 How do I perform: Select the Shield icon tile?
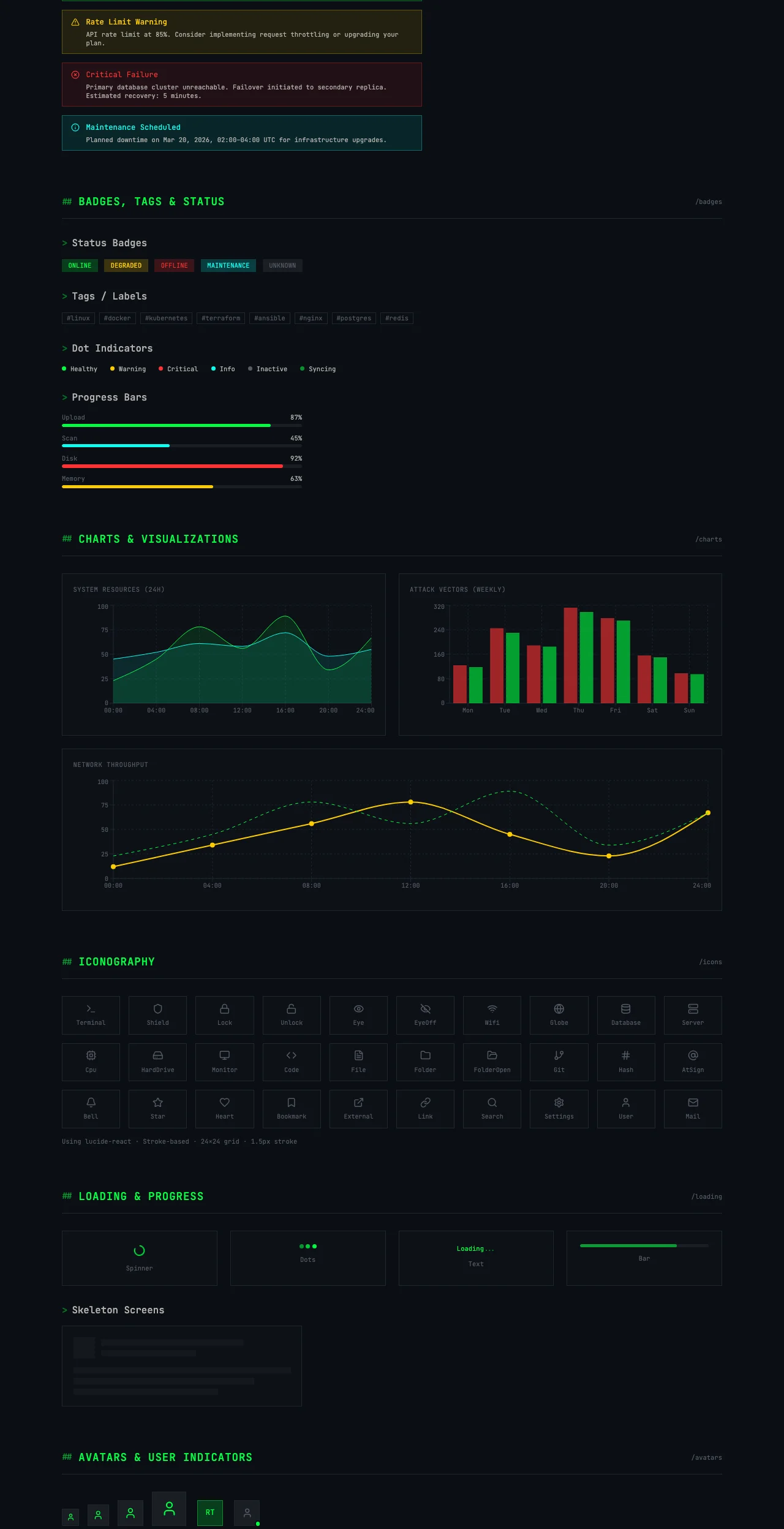coord(157,1015)
